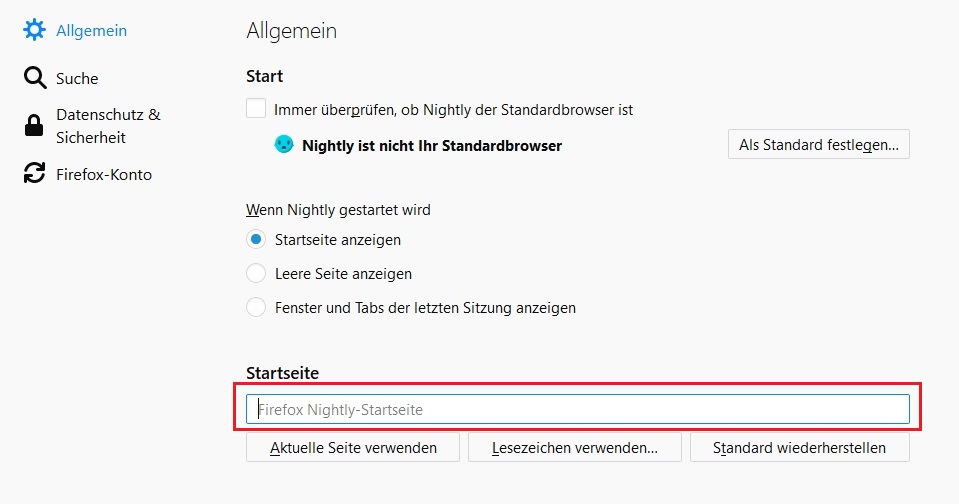Image resolution: width=959 pixels, height=504 pixels.
Task: Focus the Startseite URL input field
Action: click(x=578, y=409)
